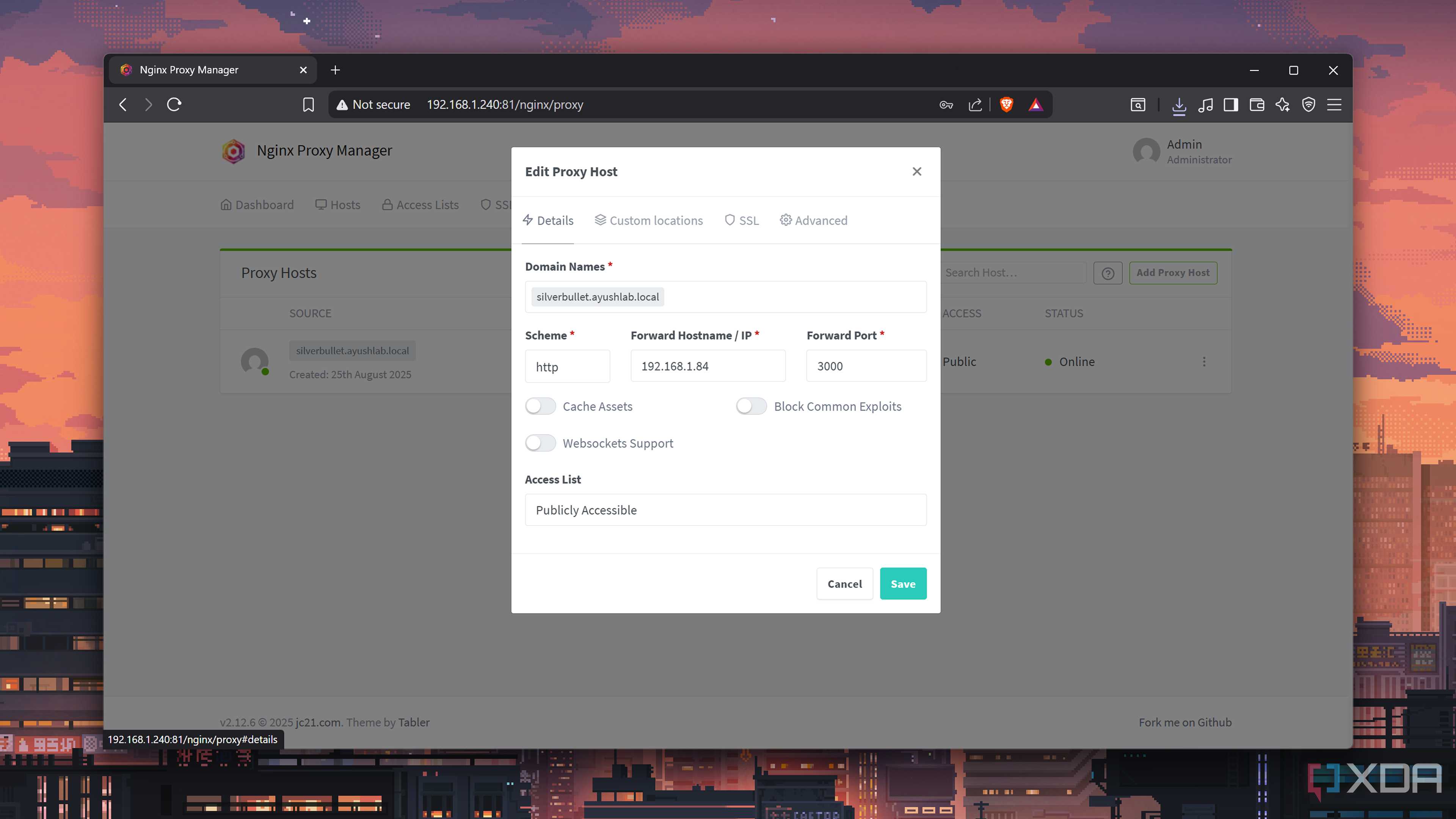Viewport: 1456px width, 819px height.
Task: Click the Forward Port field showing 3000
Action: [x=866, y=366]
